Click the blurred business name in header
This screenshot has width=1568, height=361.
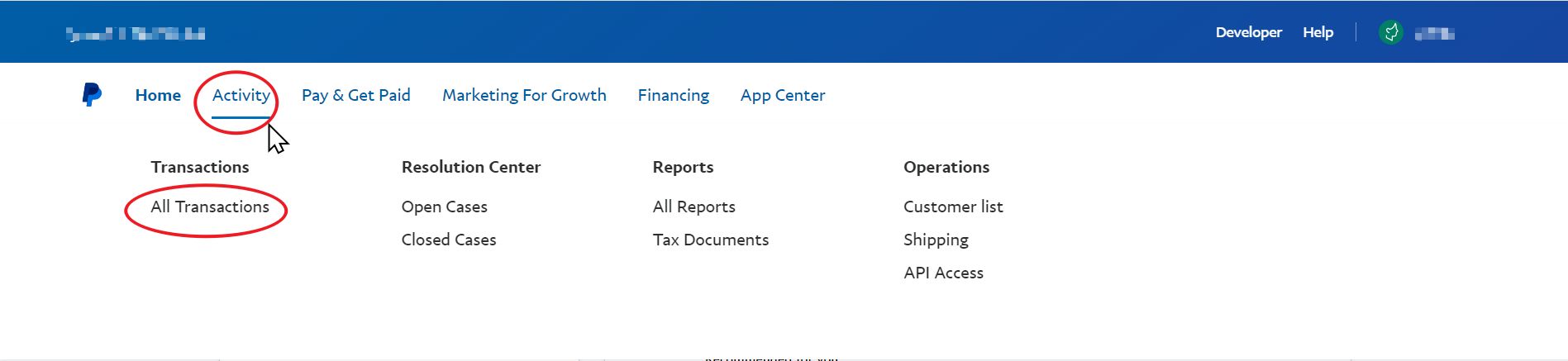tap(136, 34)
